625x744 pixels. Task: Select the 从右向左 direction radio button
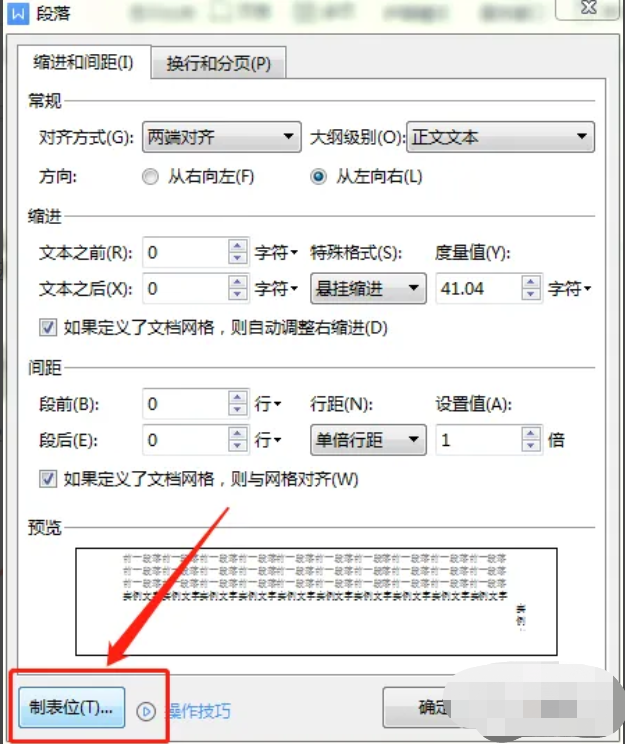click(150, 176)
